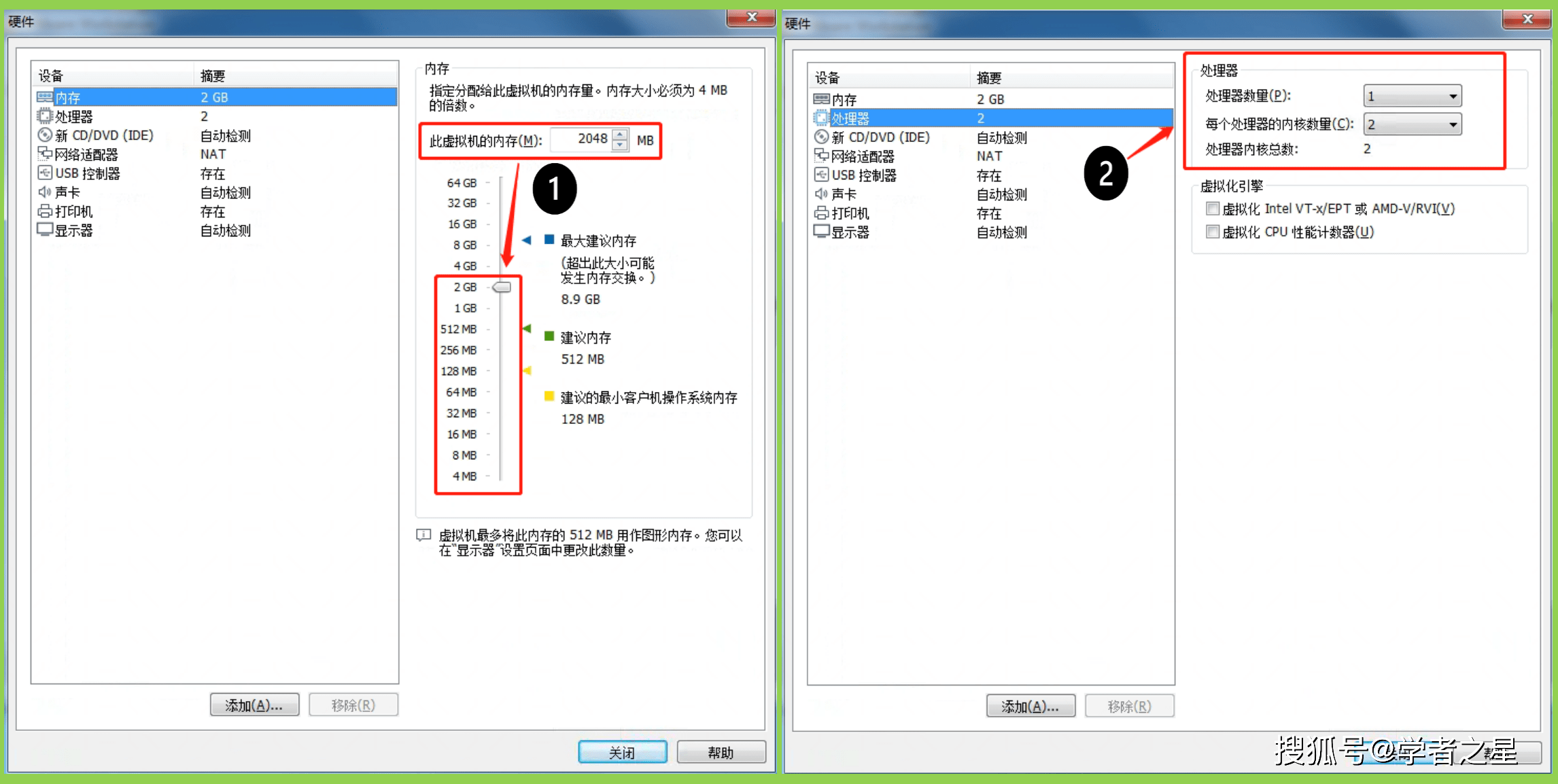Click the printer icon in right window
Screen dimensions: 1558x784
tap(821, 213)
